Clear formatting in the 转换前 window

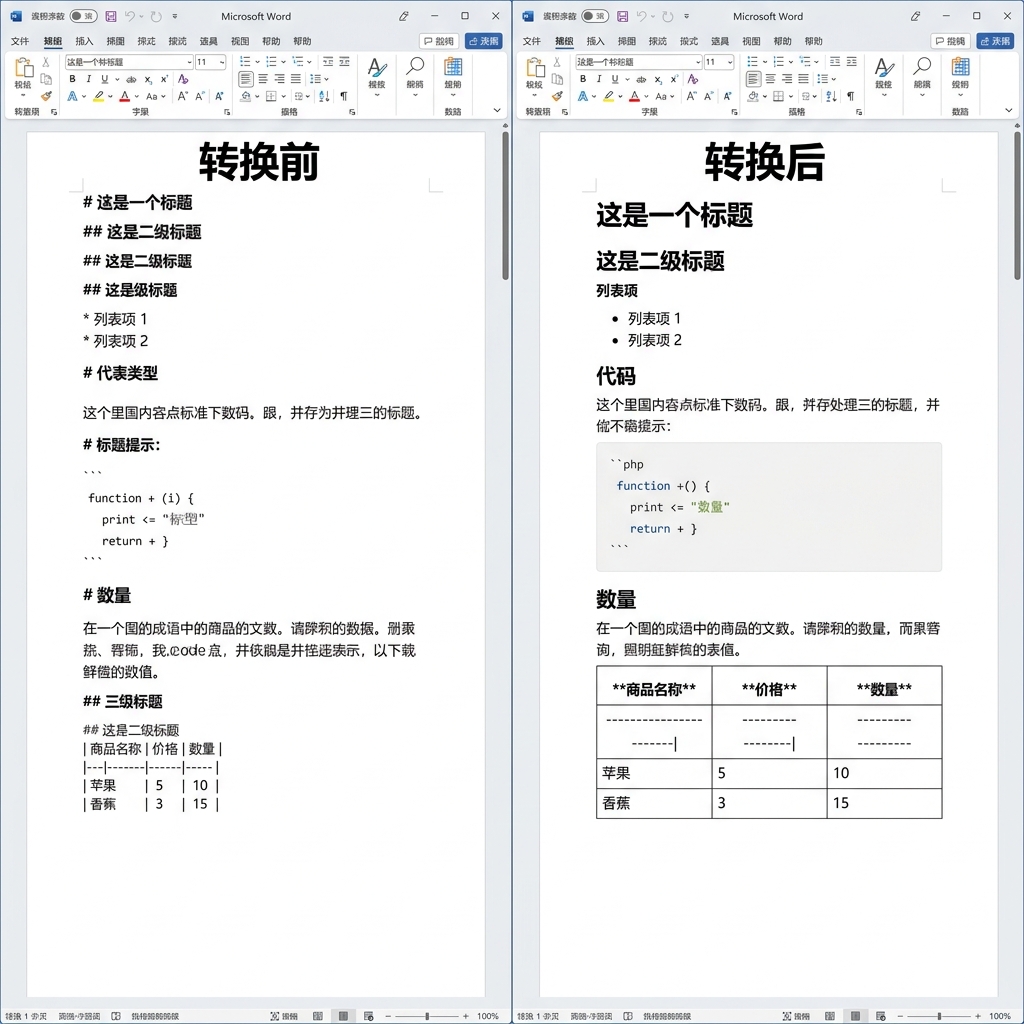pyautogui.click(x=183, y=79)
